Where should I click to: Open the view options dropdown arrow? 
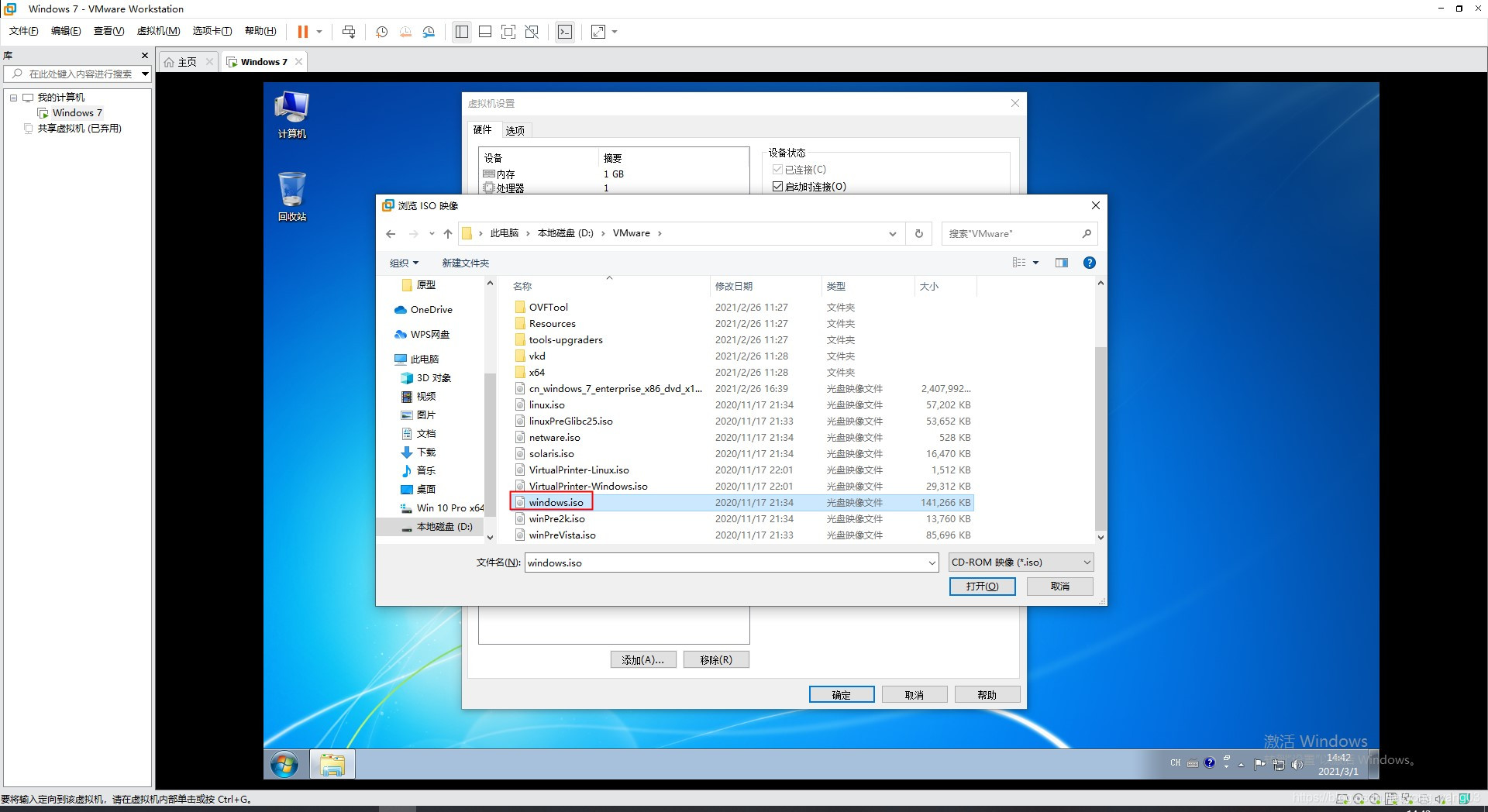coord(1035,263)
